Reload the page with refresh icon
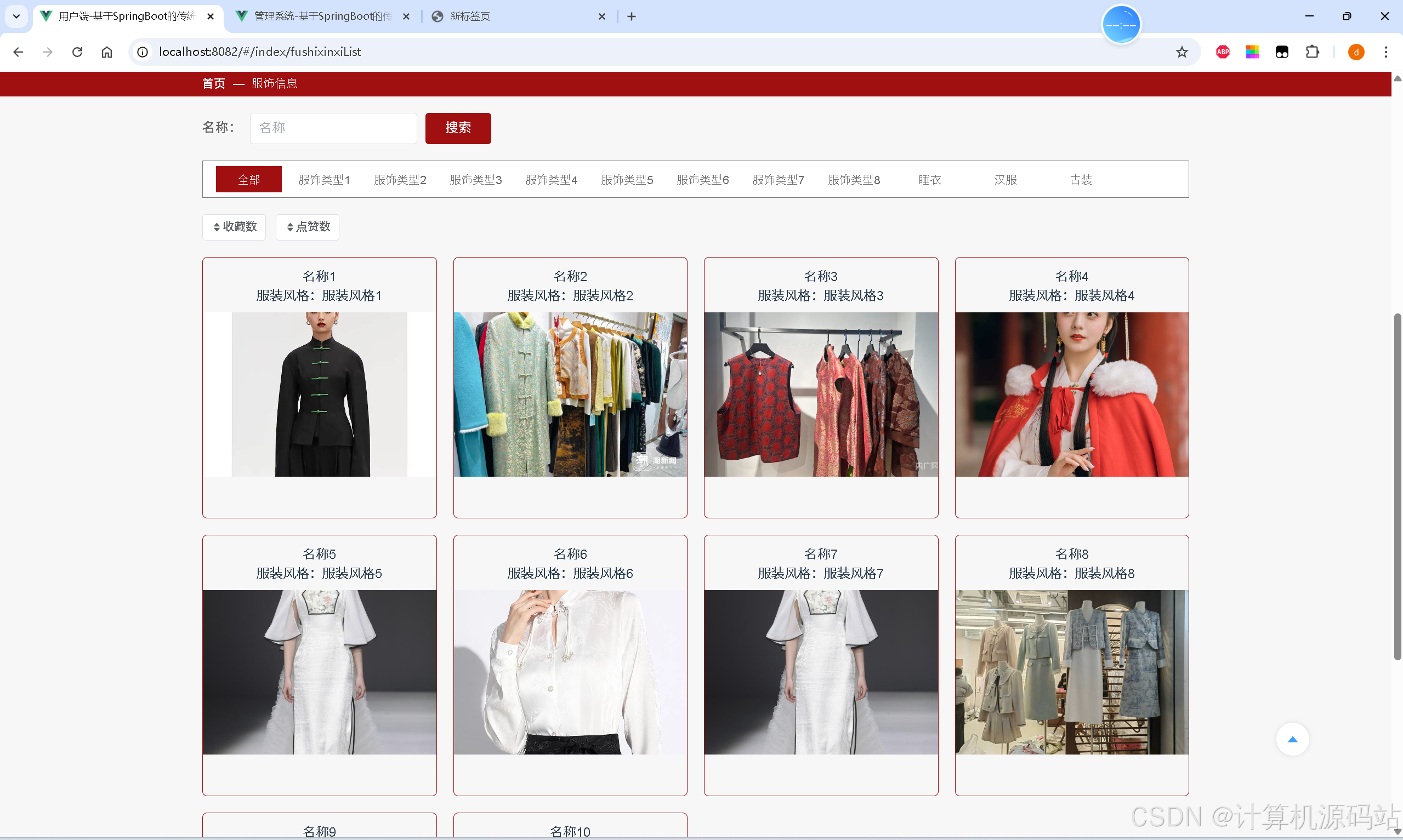 coord(77,52)
